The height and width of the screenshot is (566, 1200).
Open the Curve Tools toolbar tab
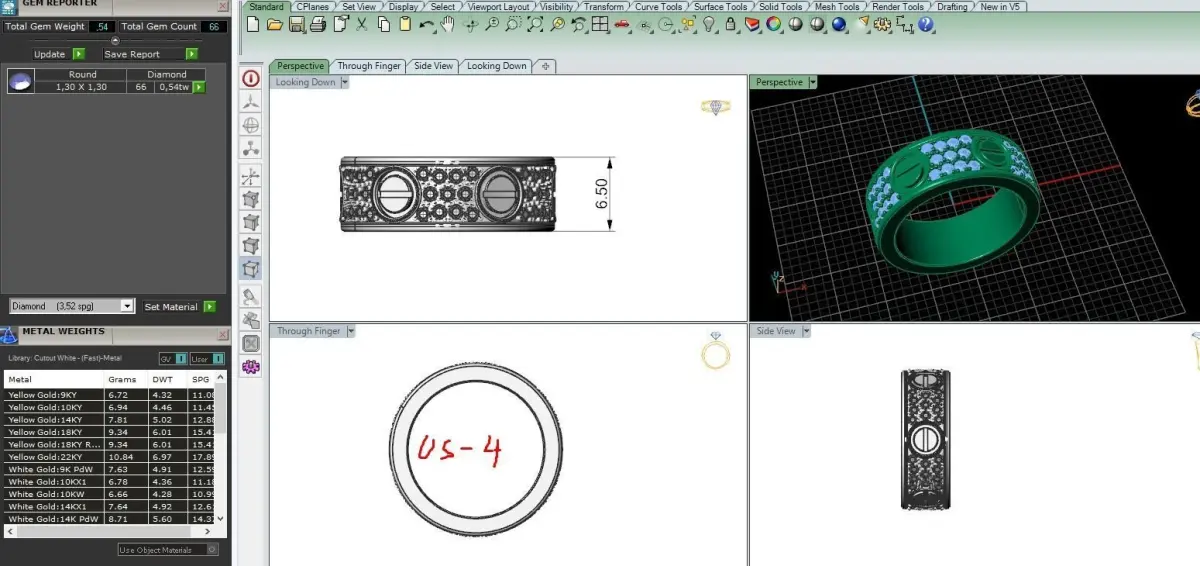pos(658,6)
